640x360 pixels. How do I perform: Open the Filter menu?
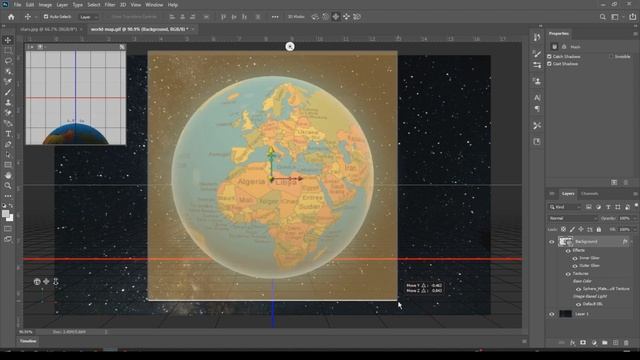pos(110,5)
